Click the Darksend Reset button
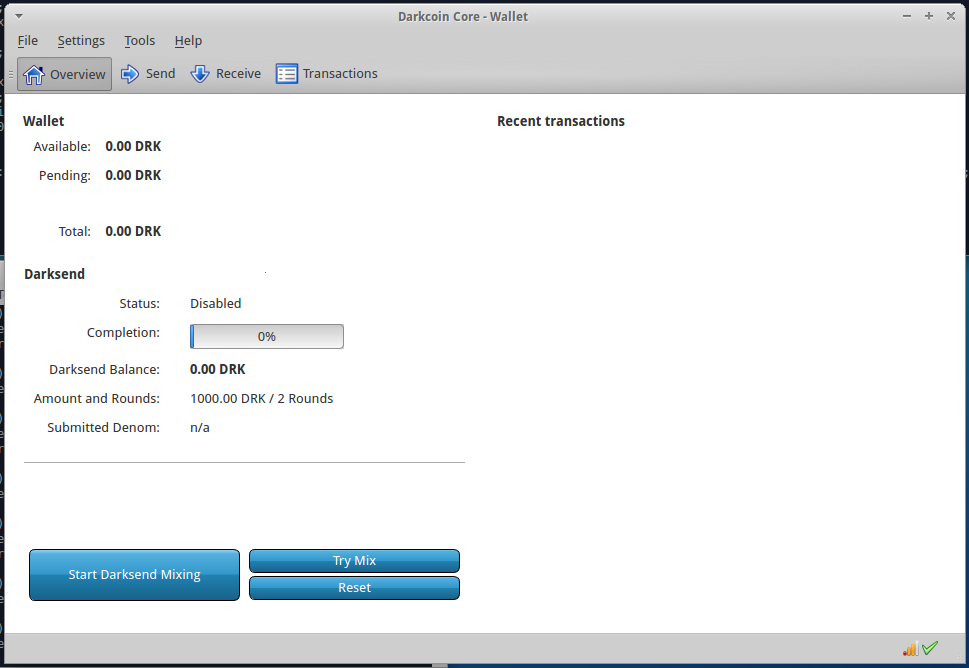This screenshot has height=668, width=969. [x=354, y=588]
